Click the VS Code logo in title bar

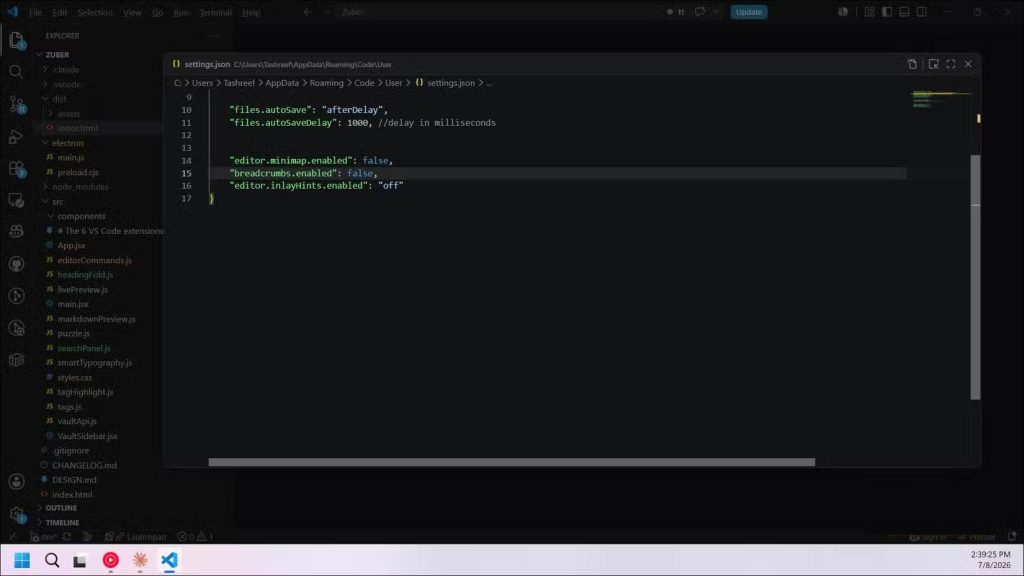(12, 12)
